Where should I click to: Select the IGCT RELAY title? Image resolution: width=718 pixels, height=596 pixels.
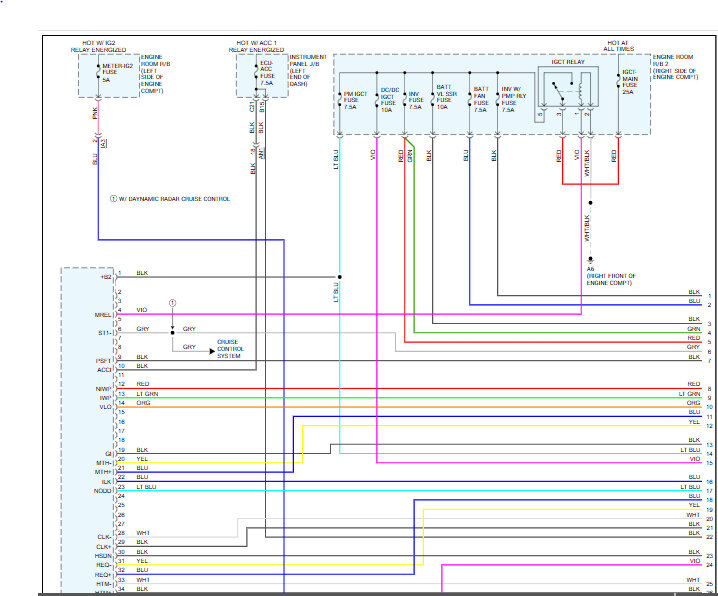pos(568,62)
